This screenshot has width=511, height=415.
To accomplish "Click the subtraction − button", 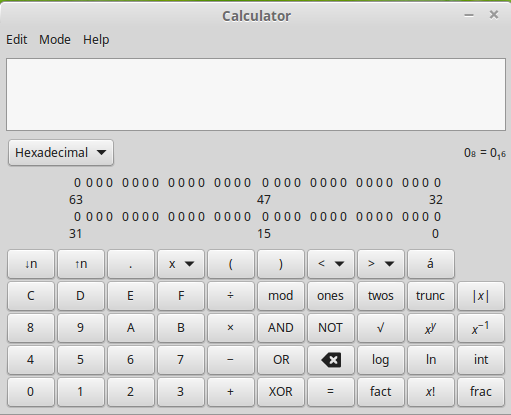I will click(231, 360).
